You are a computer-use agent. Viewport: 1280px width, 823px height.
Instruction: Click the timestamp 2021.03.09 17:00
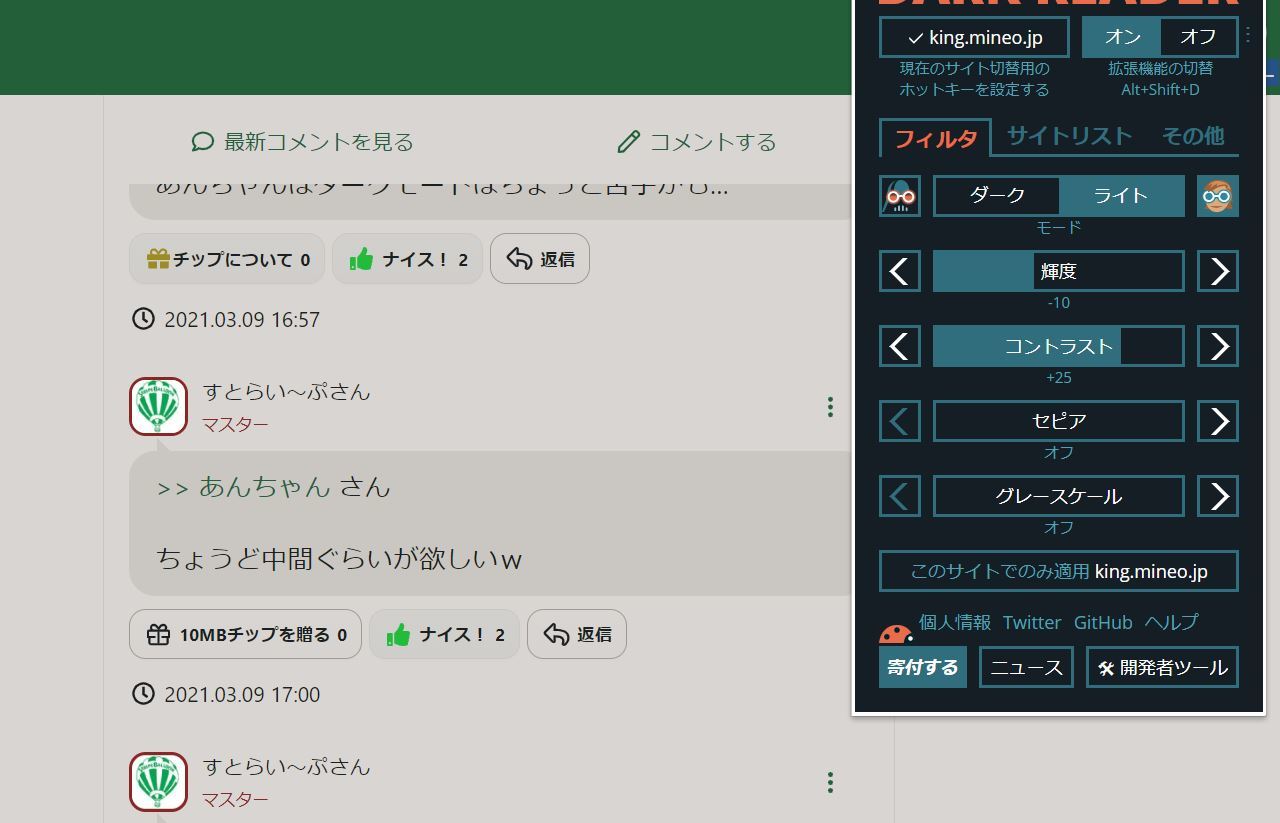pyautogui.click(x=242, y=694)
